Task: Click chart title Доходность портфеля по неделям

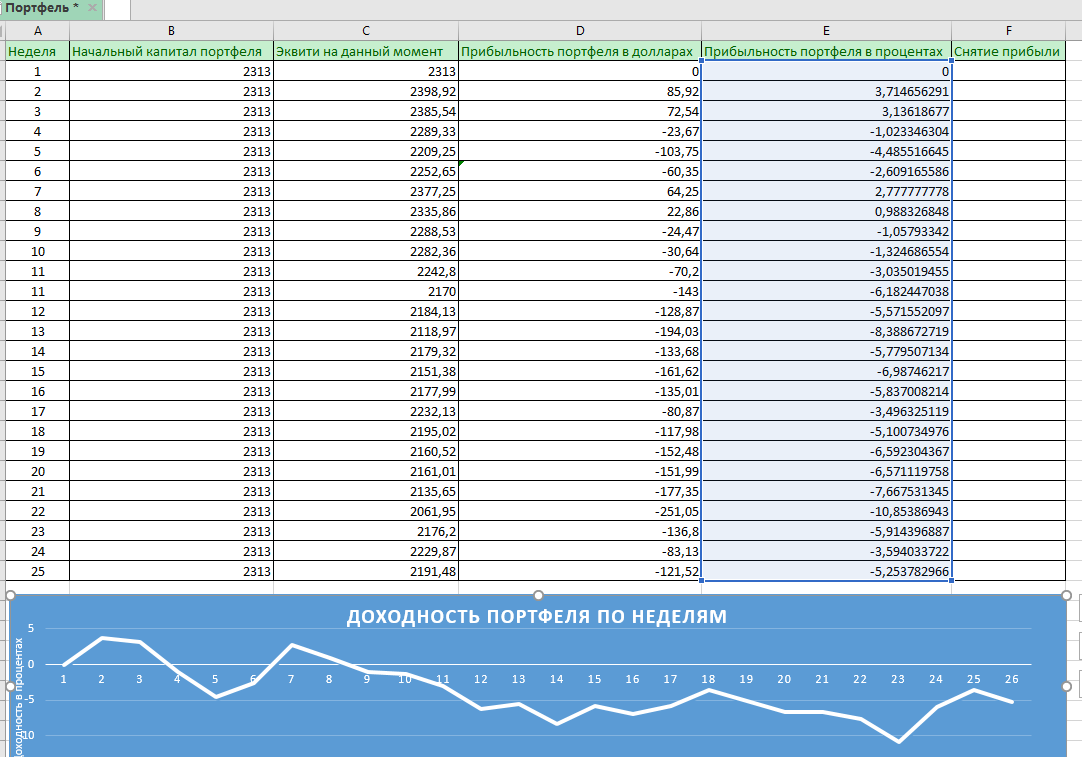Action: [537, 616]
